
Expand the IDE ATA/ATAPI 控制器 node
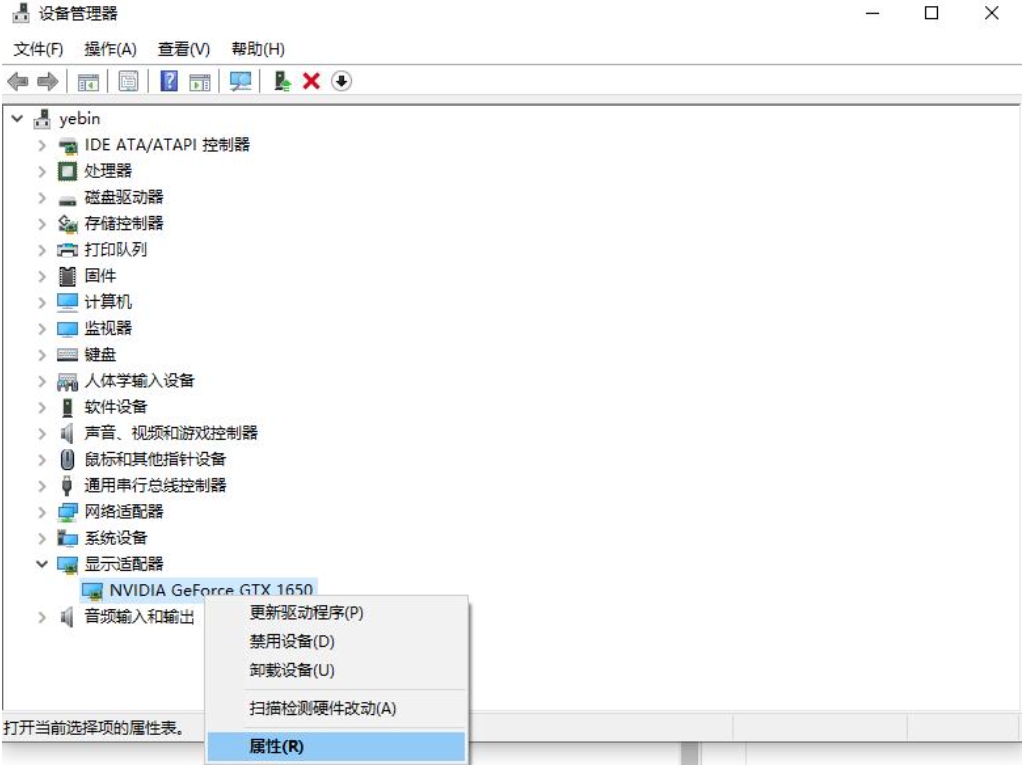point(42,145)
